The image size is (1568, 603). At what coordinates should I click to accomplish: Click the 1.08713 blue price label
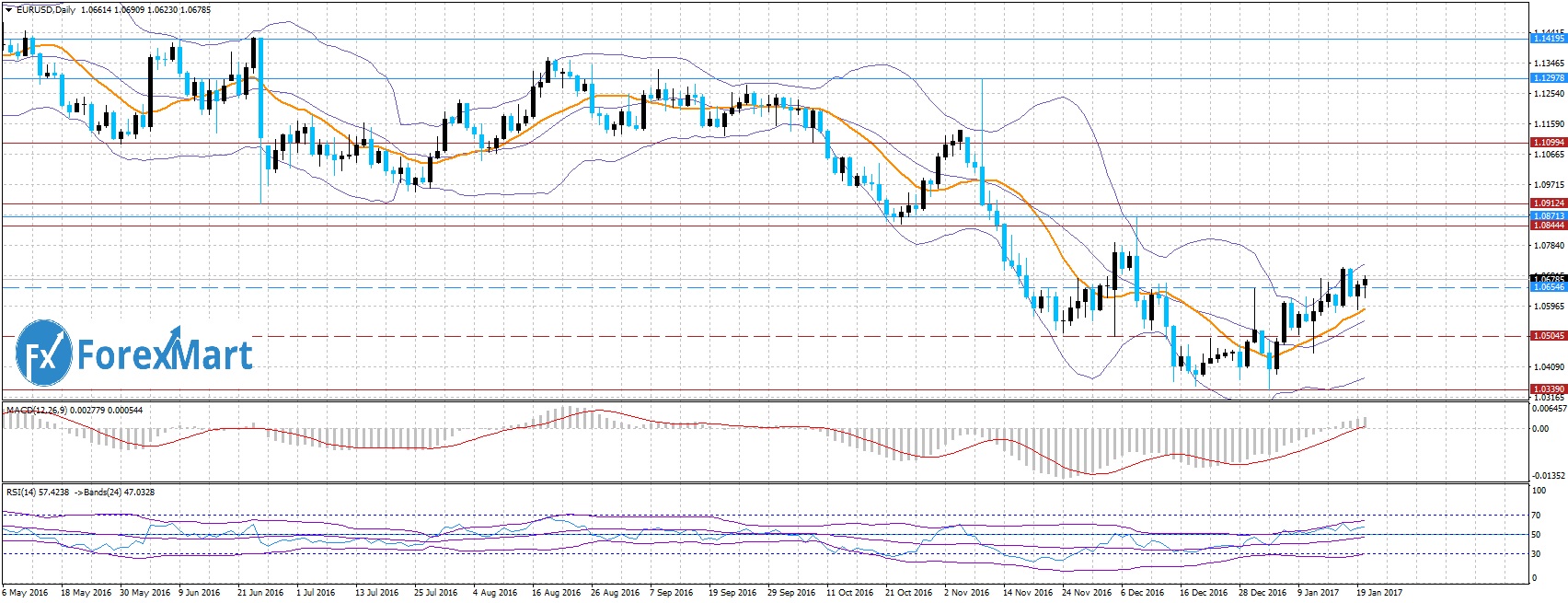click(x=1548, y=215)
